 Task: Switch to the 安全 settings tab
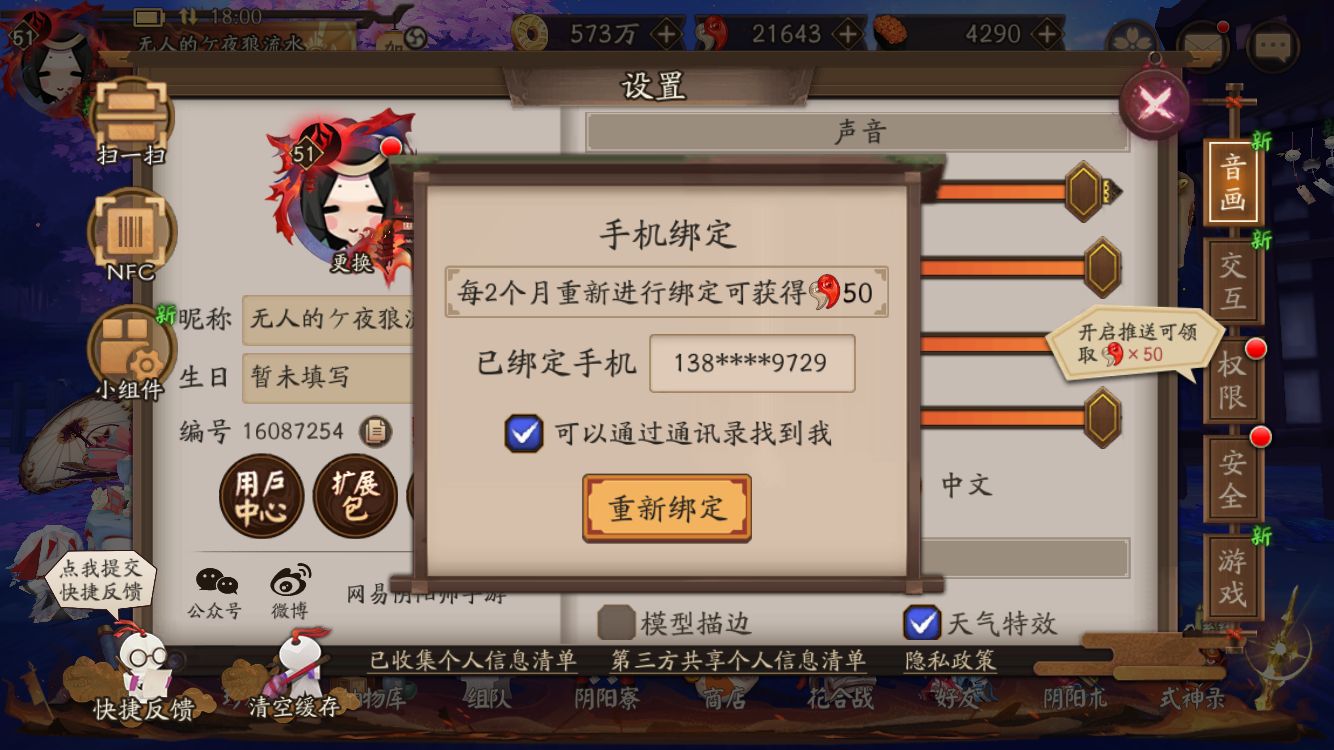pos(1233,479)
